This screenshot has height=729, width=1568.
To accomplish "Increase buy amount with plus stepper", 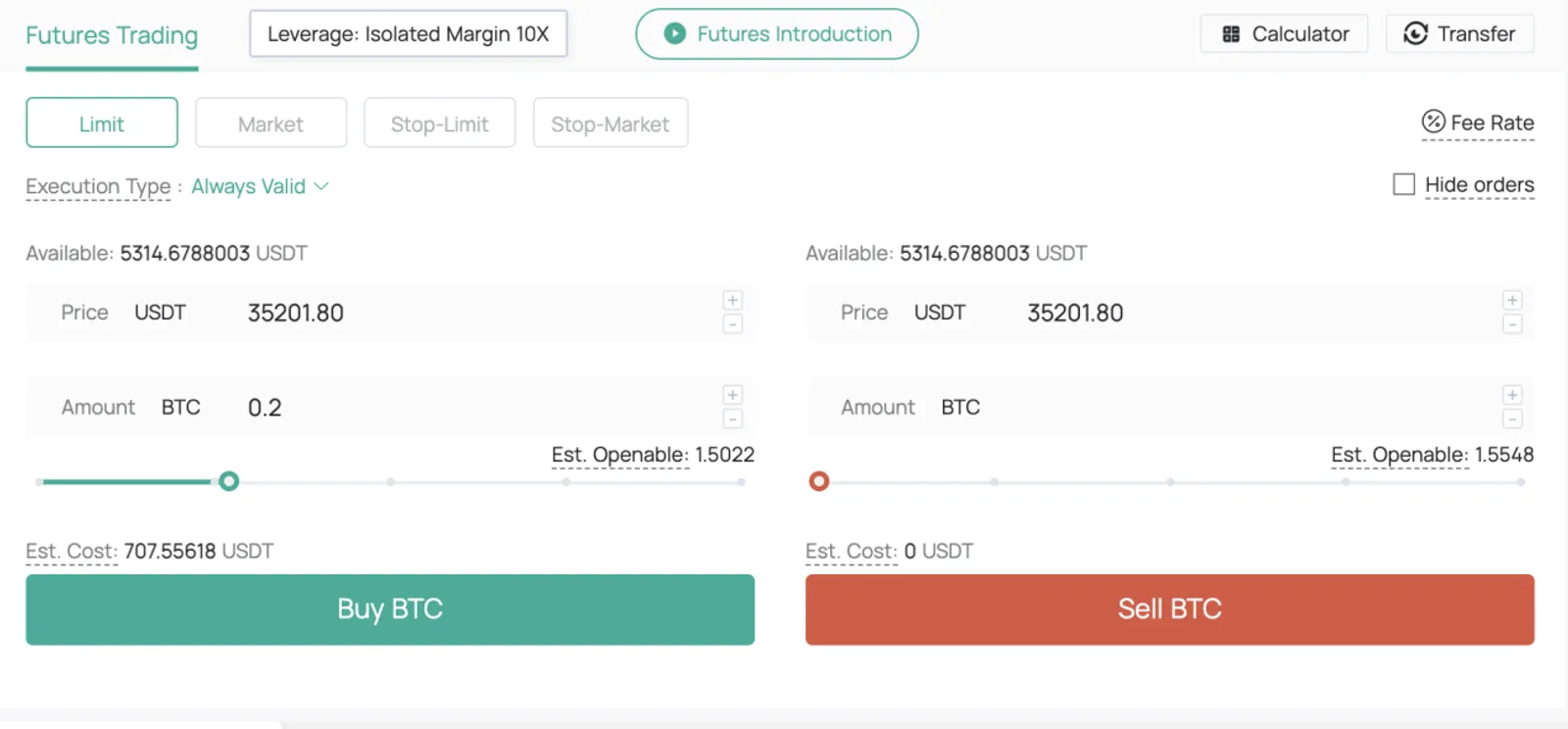I will tap(732, 395).
